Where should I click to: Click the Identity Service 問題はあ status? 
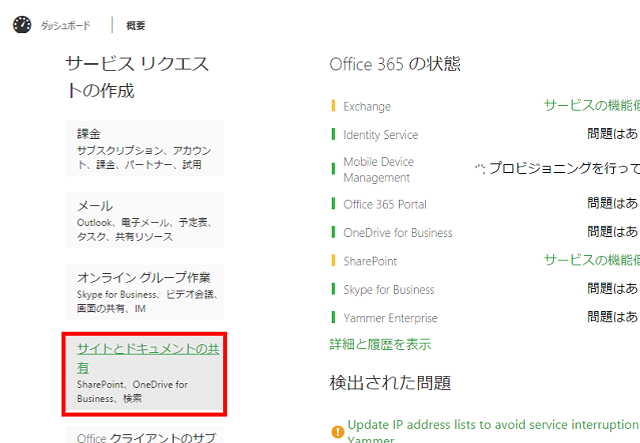[x=613, y=134]
